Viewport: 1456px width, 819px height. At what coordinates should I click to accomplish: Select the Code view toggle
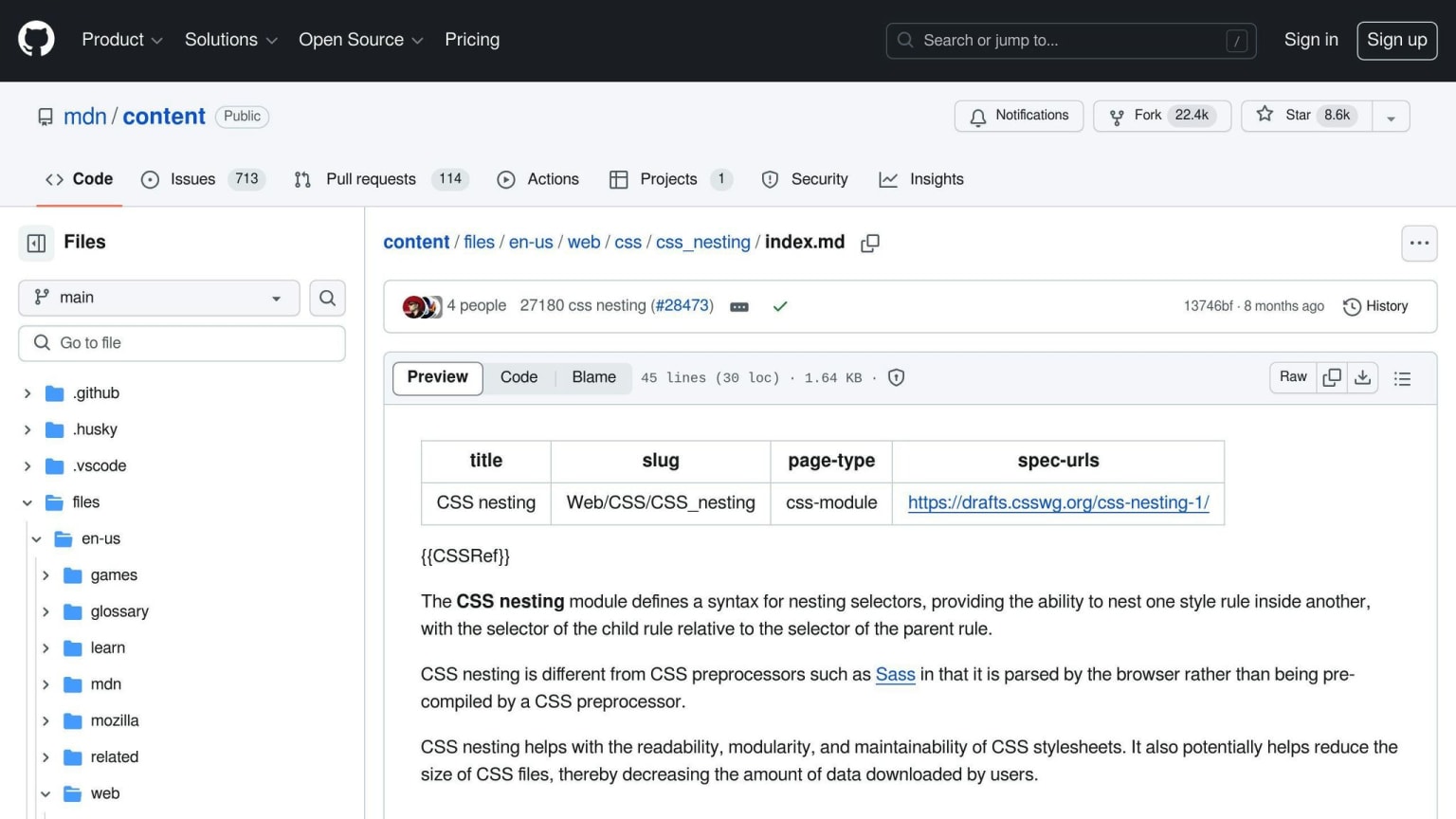click(x=519, y=377)
